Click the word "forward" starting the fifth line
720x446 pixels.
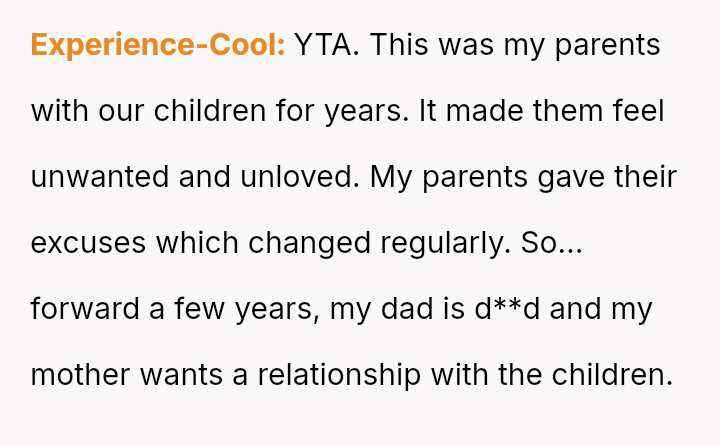point(85,308)
